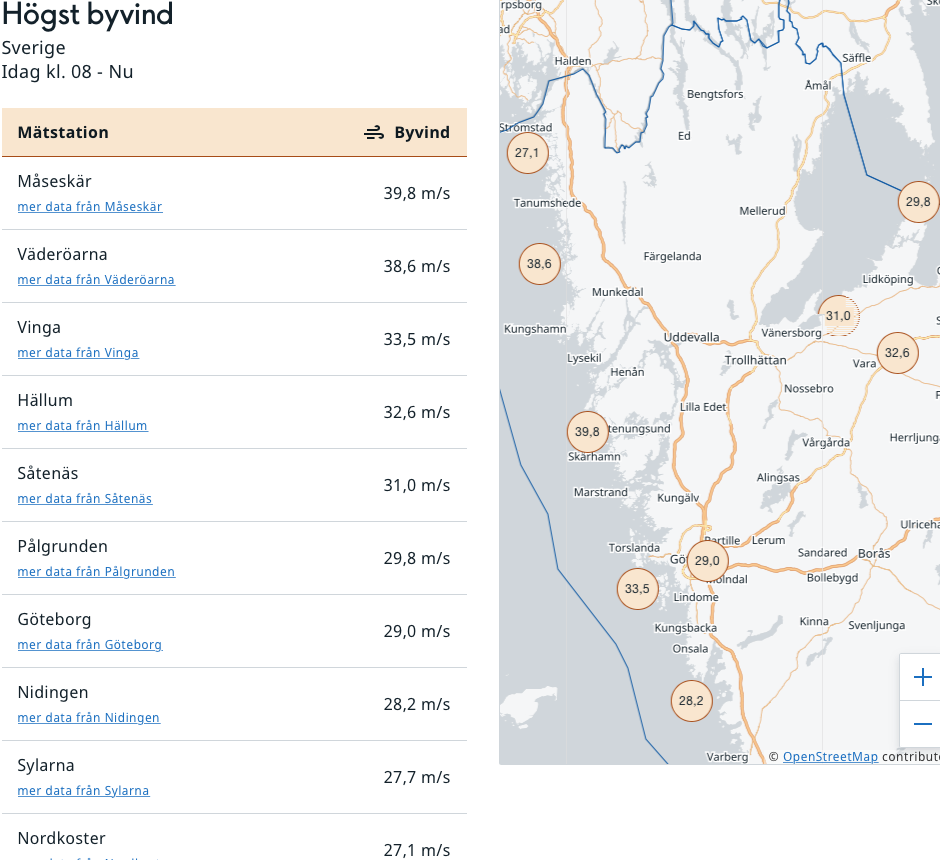The width and height of the screenshot is (940, 860).
Task: Click the Mätstation column header
Action: 63,133
